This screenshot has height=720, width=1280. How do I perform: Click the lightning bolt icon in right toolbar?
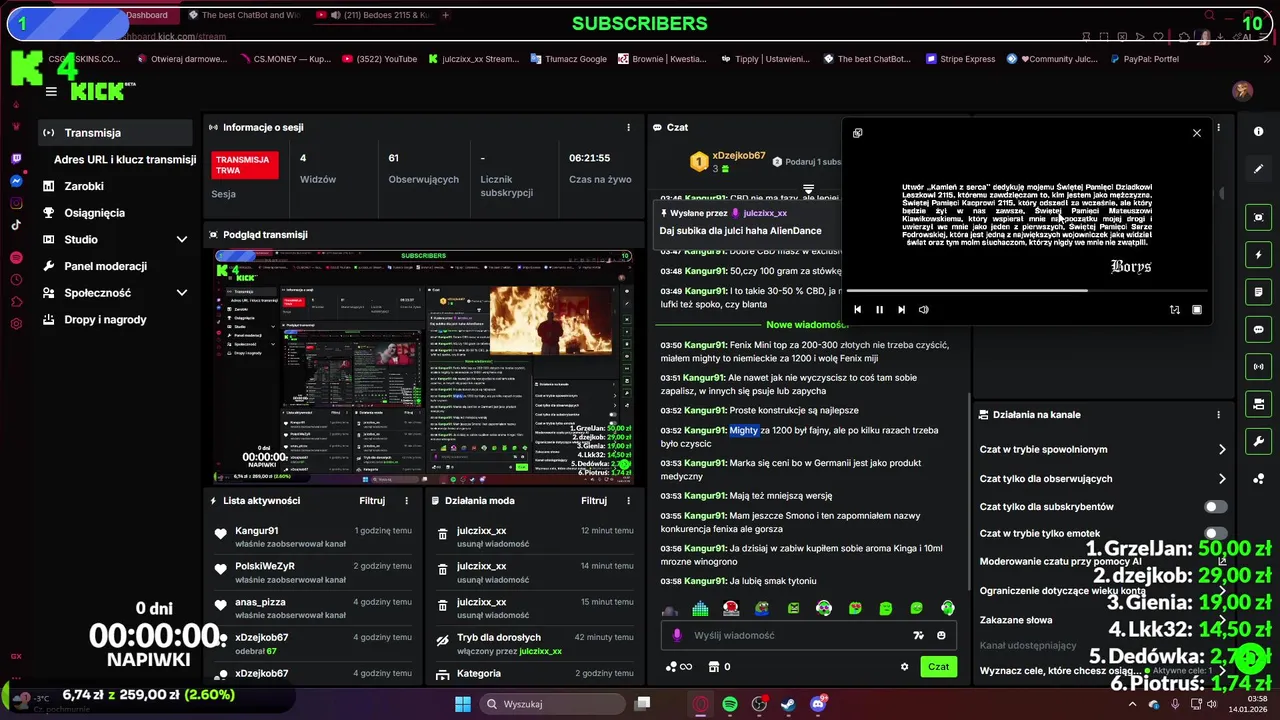[x=1258, y=255]
